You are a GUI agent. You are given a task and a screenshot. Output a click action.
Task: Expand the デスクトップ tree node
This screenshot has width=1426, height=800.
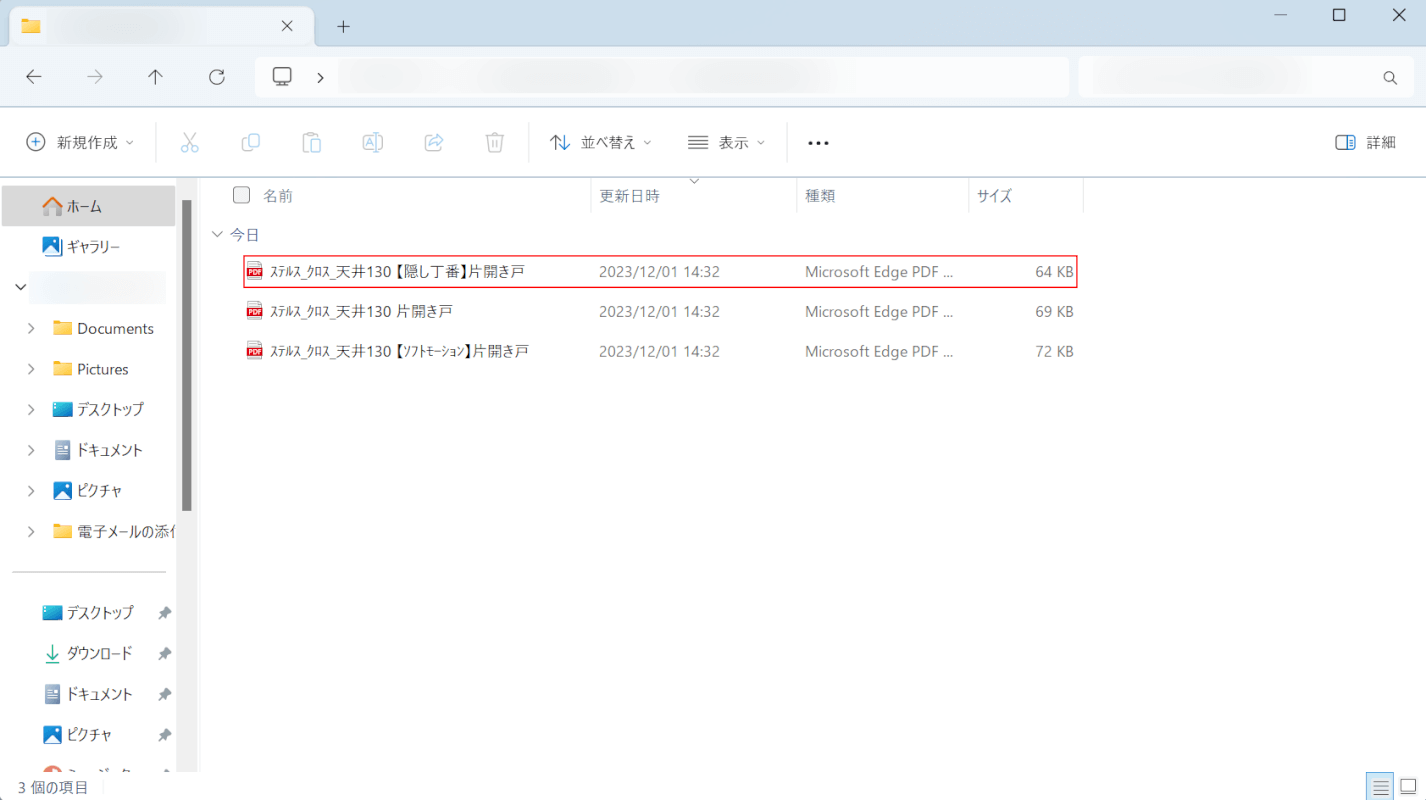point(31,409)
